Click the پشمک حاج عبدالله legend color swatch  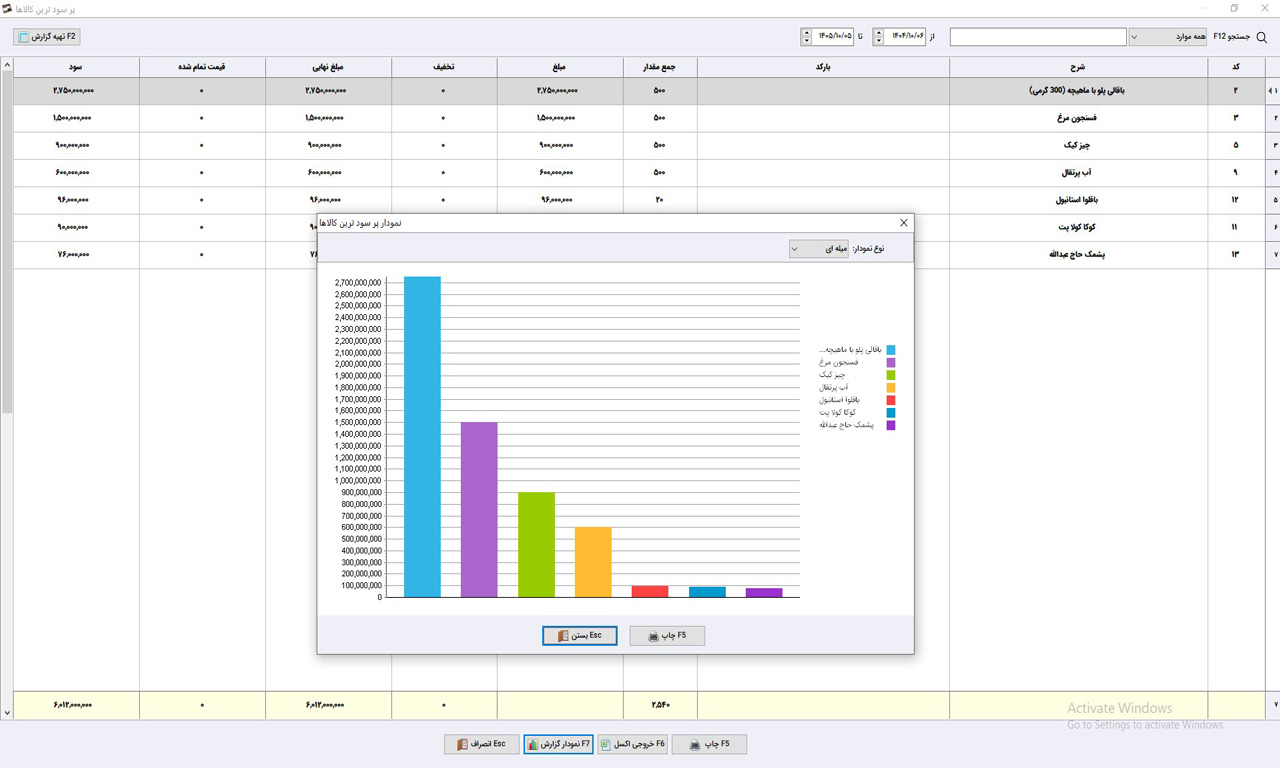tap(891, 425)
